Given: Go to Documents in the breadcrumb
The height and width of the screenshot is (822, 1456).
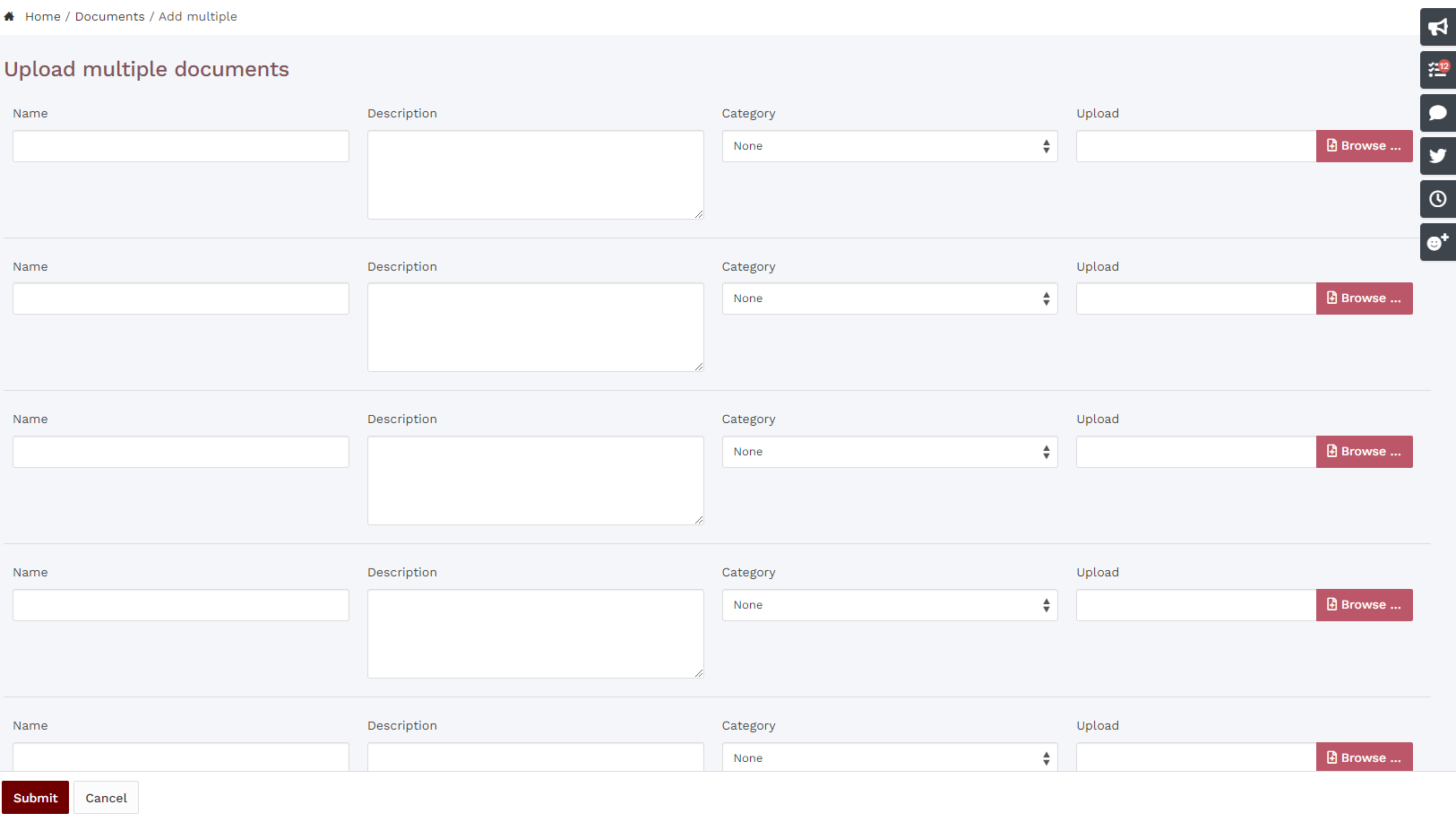Looking at the screenshot, I should click(x=109, y=16).
